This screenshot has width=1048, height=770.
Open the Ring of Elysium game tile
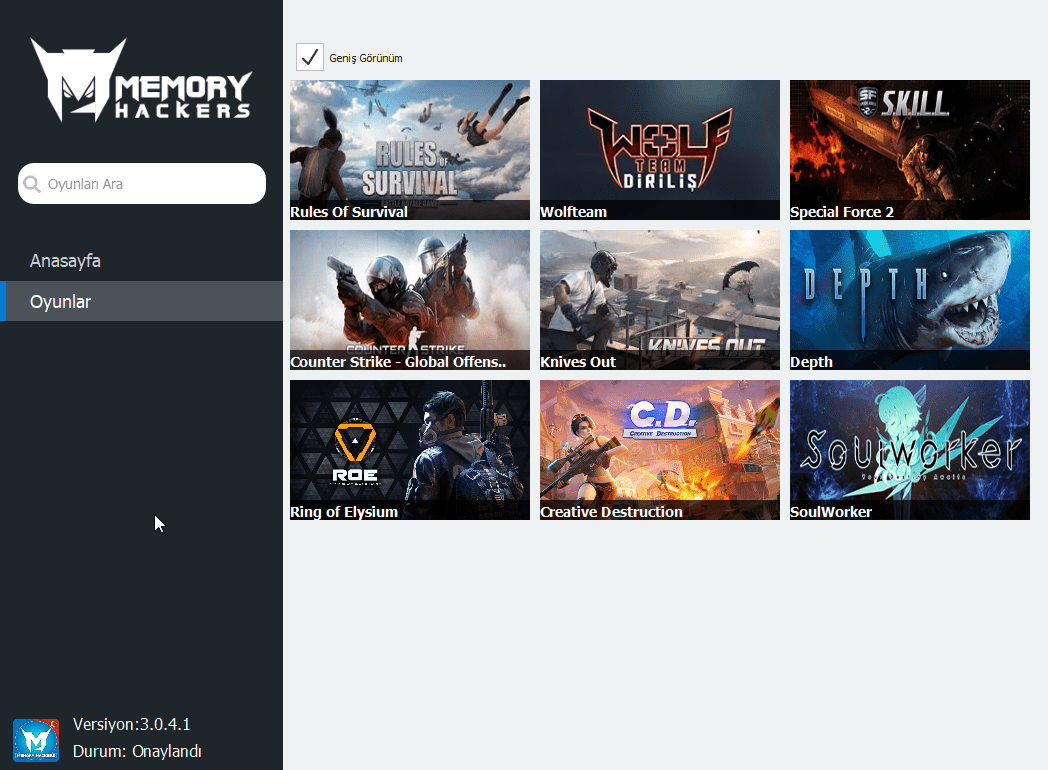[x=410, y=450]
